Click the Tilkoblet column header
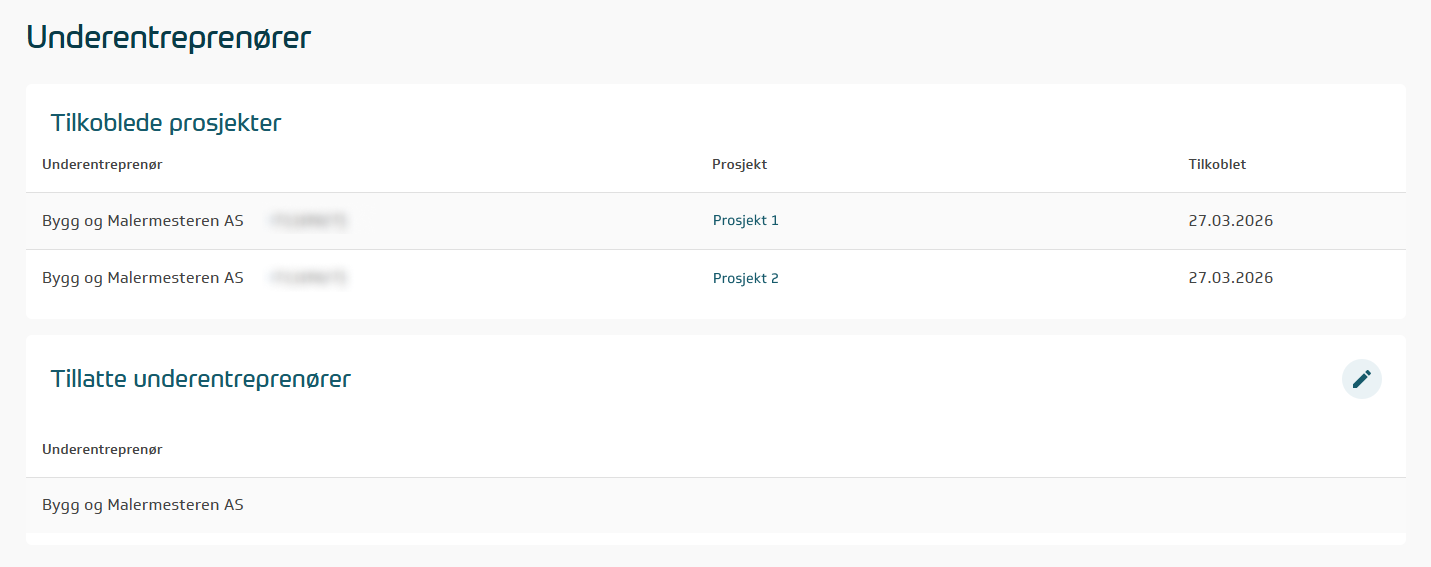 coord(1217,165)
